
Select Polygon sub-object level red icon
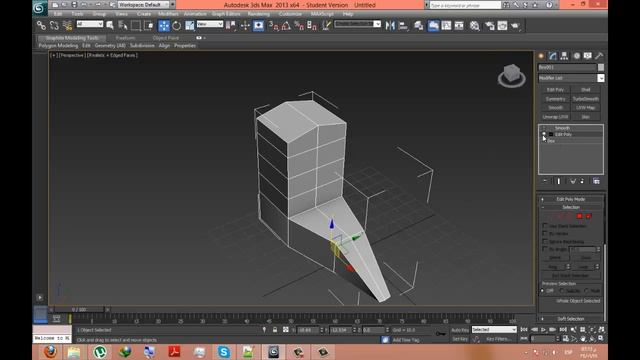(579, 216)
